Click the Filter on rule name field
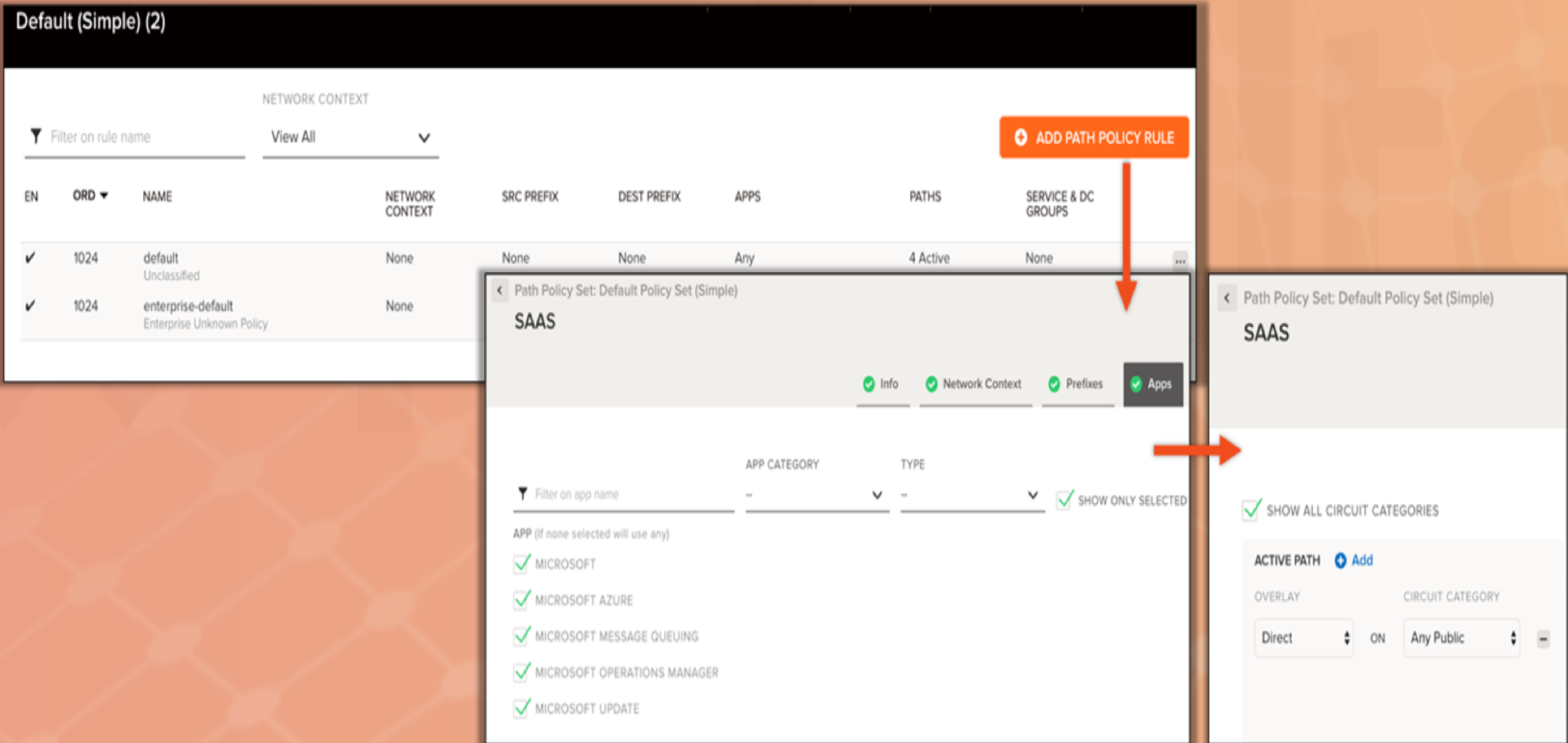 click(x=143, y=137)
